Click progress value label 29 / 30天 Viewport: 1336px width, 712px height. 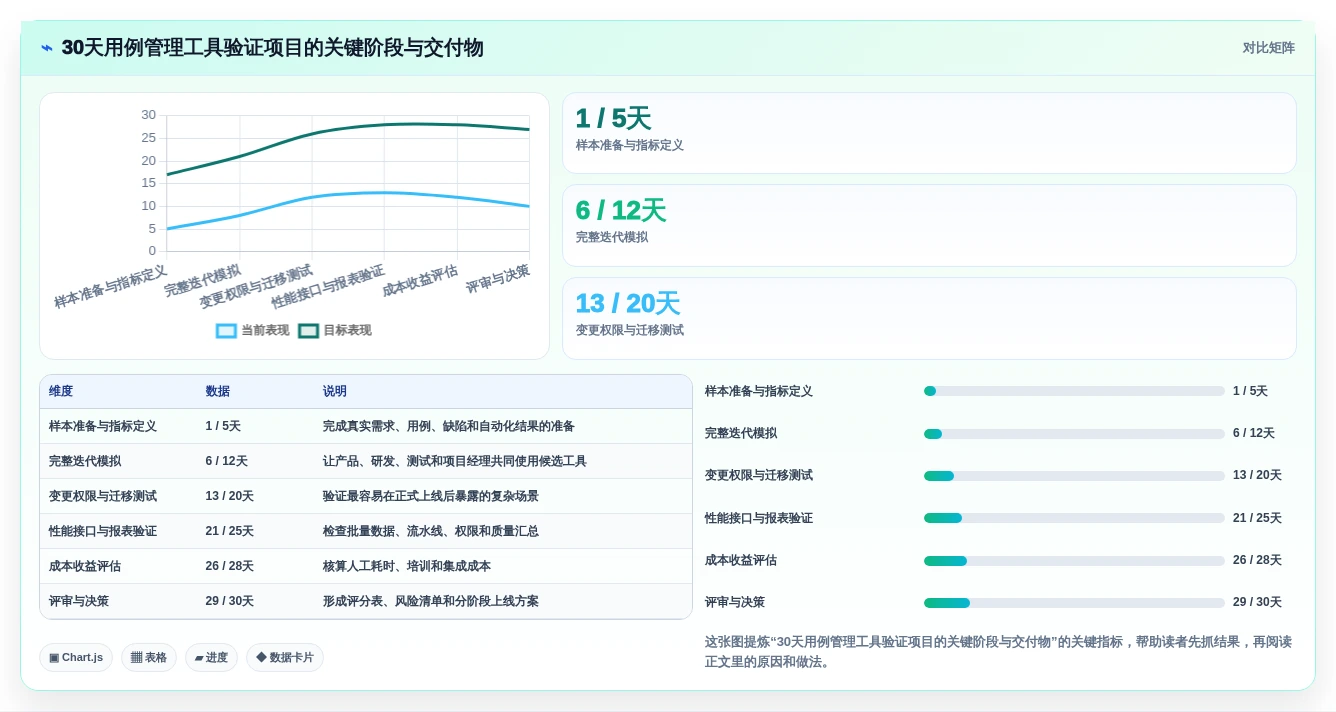coord(1257,603)
